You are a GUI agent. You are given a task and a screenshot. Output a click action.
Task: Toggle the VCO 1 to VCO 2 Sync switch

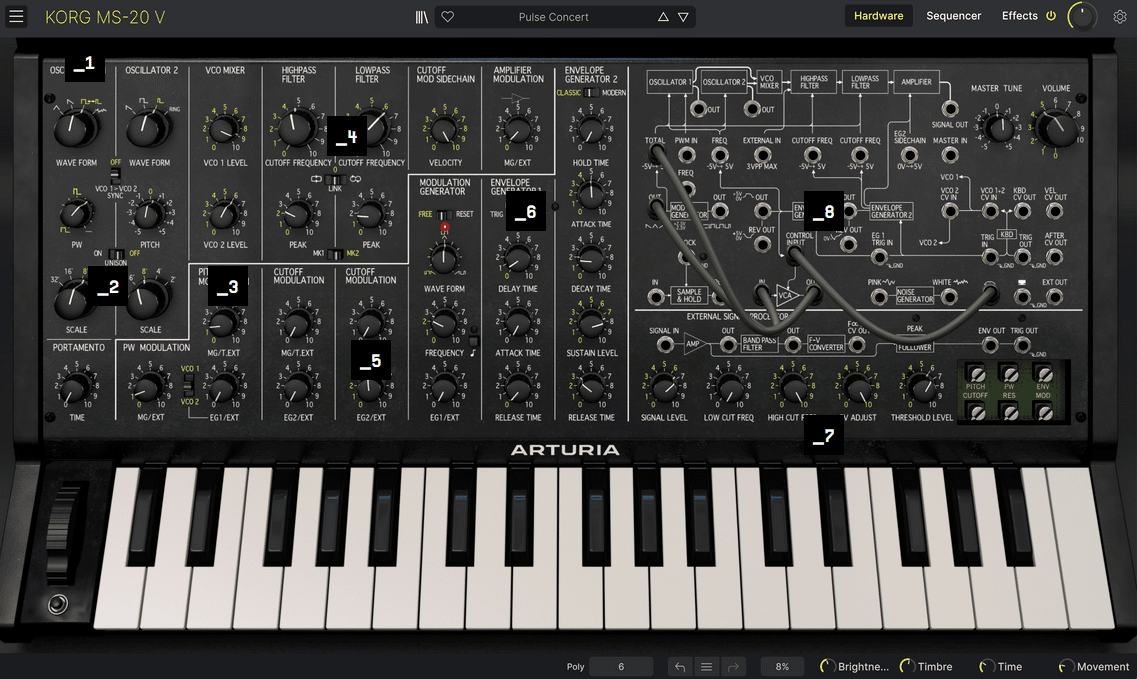coord(115,174)
